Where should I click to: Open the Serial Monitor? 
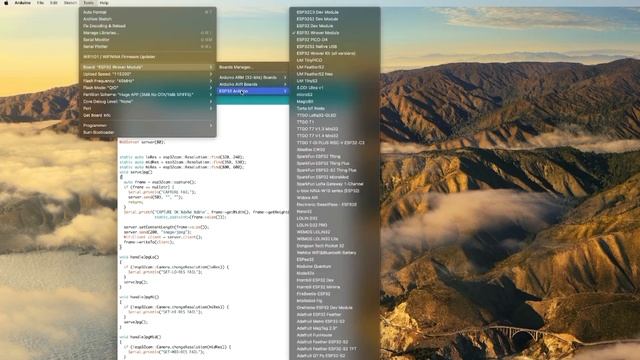147,40
